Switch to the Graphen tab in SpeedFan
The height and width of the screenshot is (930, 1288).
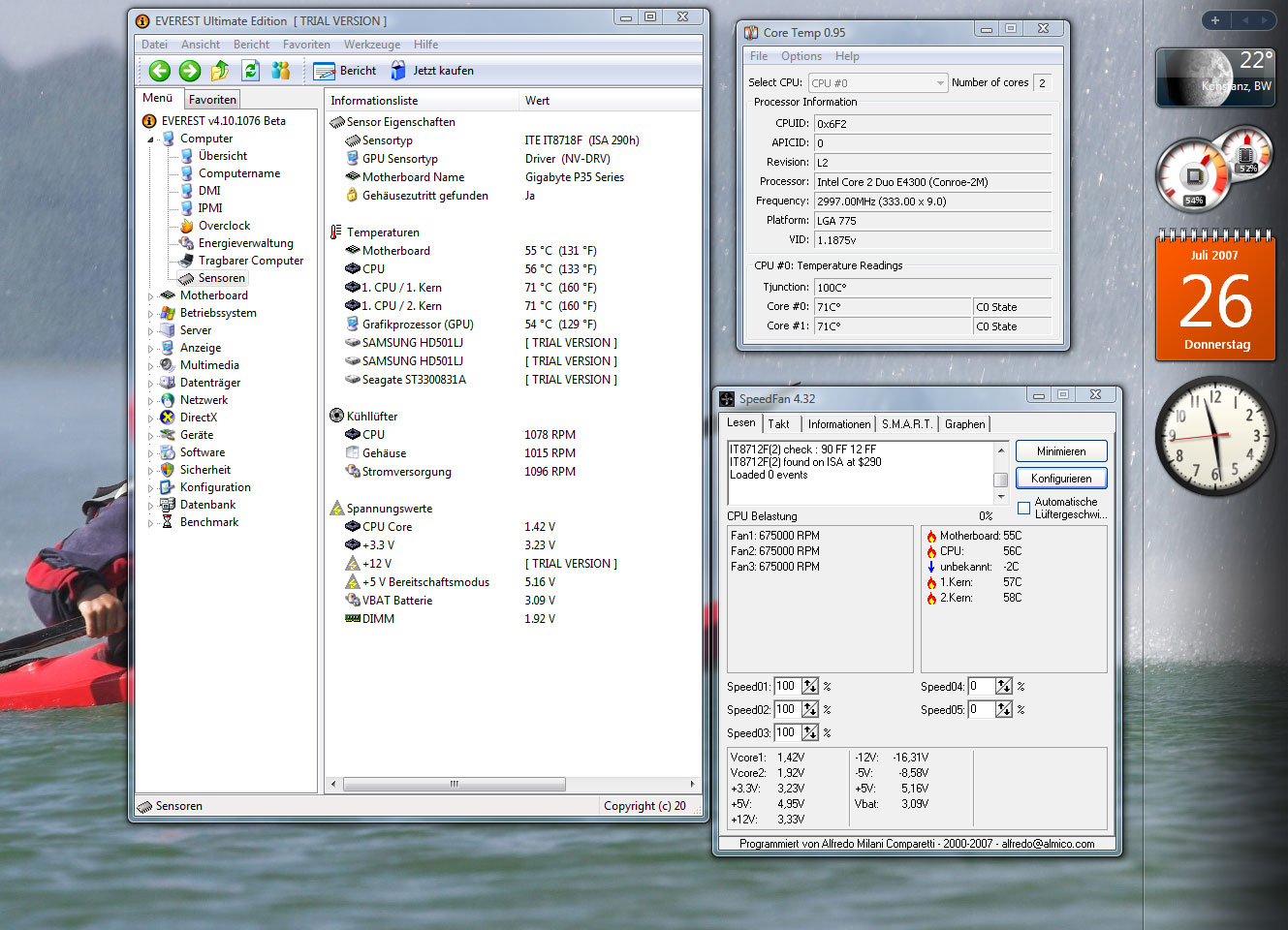pos(965,424)
